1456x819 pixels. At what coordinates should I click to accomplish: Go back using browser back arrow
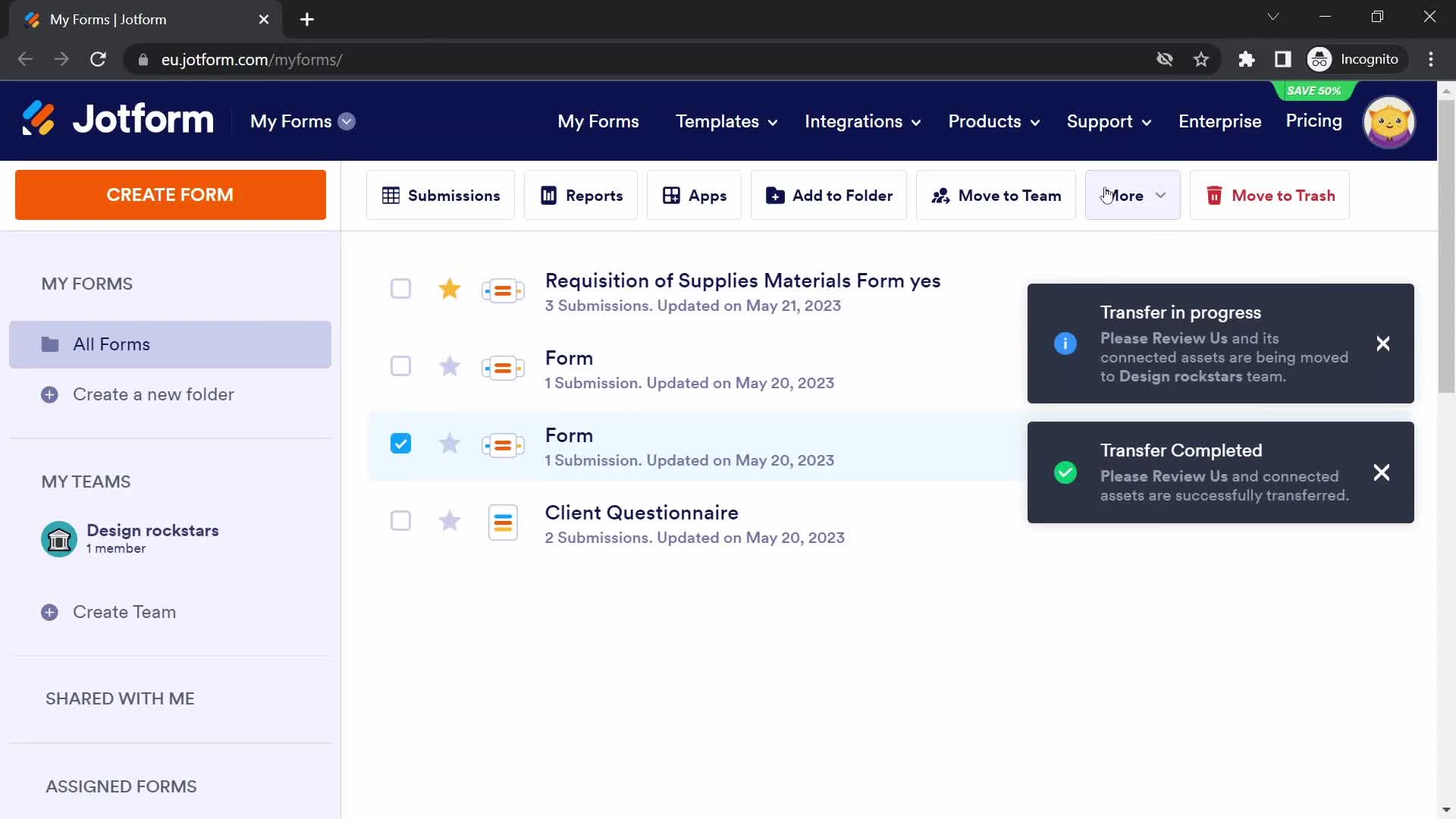tap(25, 59)
